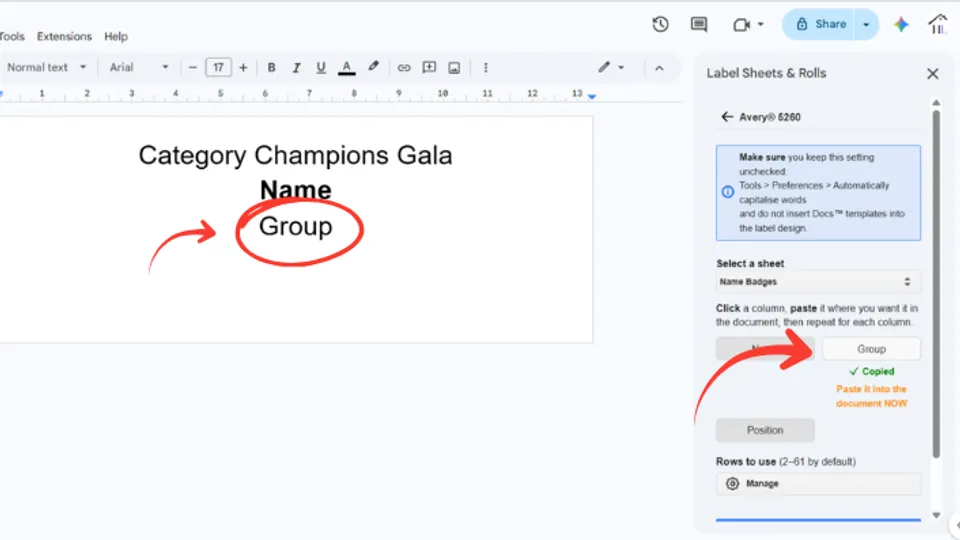
Task: Insert an image from toolbar icon
Action: 454,67
